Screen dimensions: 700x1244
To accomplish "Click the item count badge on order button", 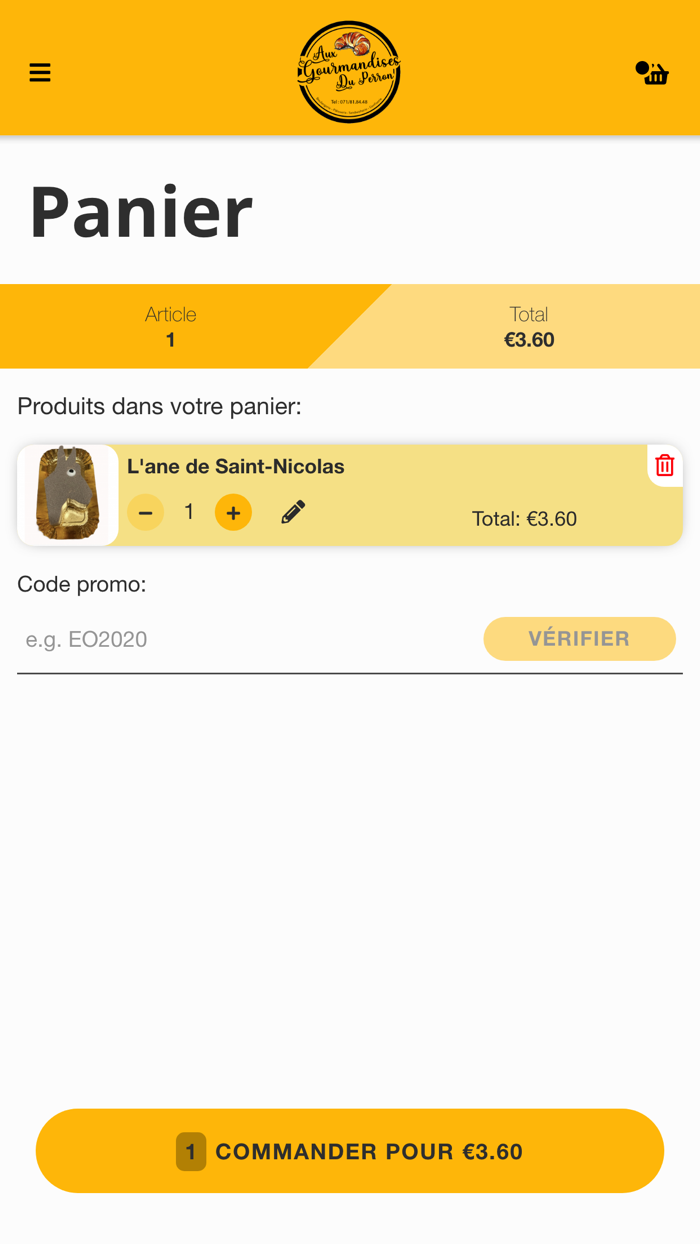I will 190,1151.
